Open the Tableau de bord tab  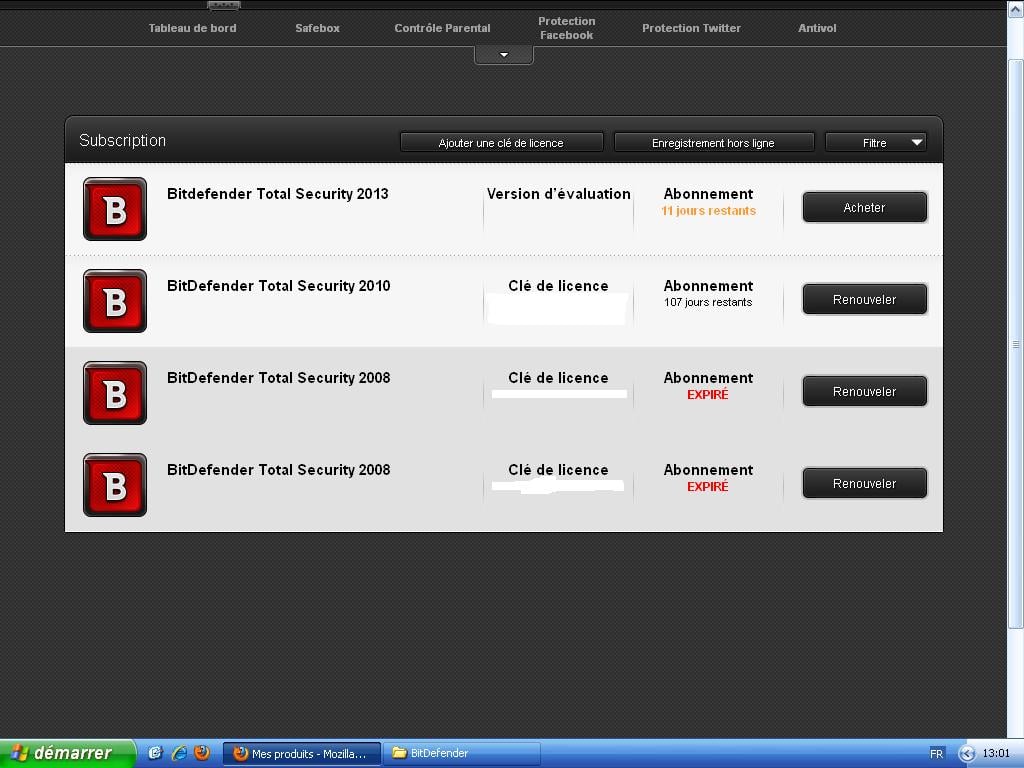point(192,28)
